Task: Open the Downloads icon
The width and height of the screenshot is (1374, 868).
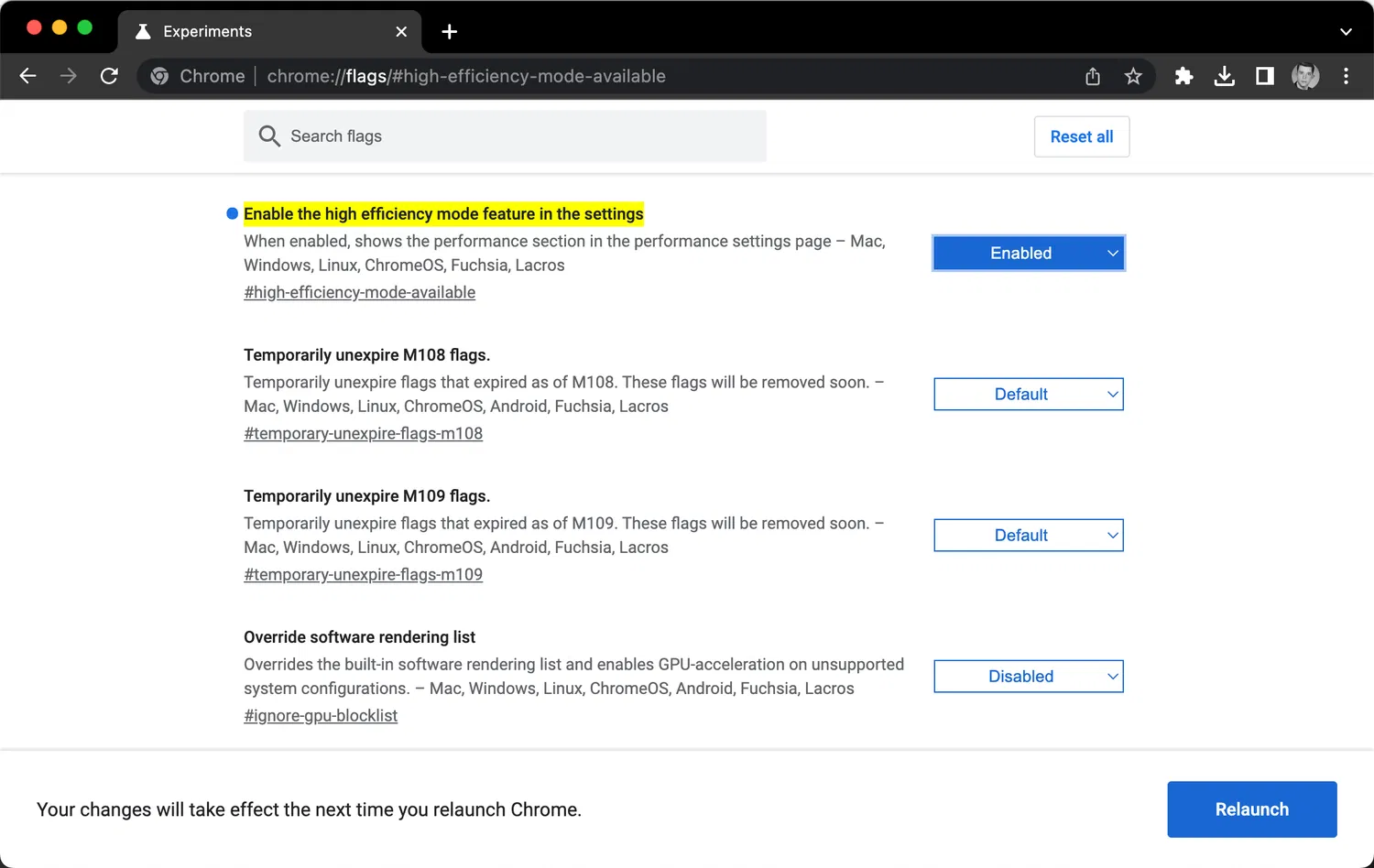Action: [x=1224, y=76]
